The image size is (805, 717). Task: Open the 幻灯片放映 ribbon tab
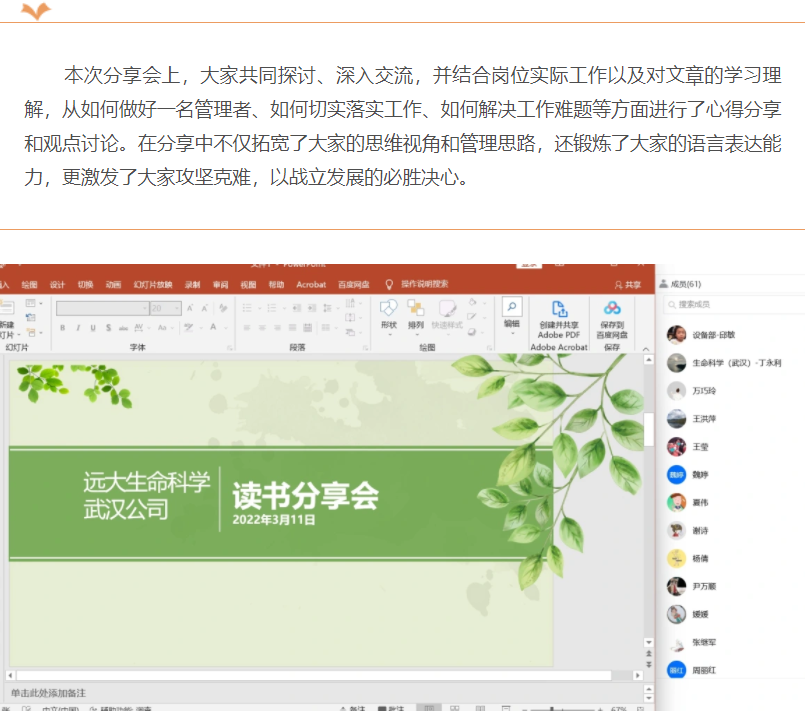153,284
